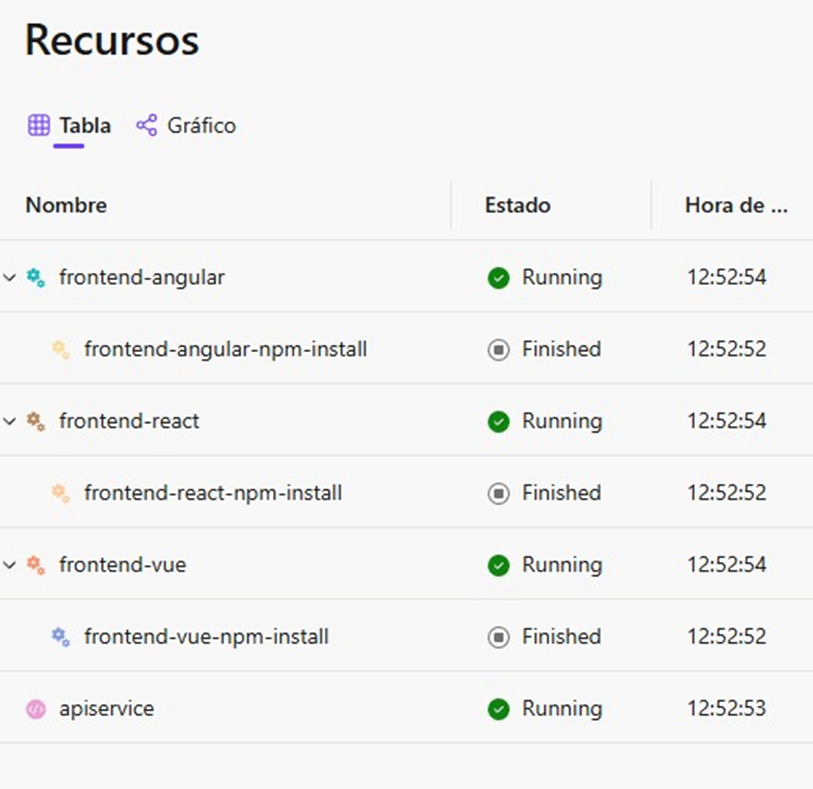Sort by the Estado column header

pos(517,206)
